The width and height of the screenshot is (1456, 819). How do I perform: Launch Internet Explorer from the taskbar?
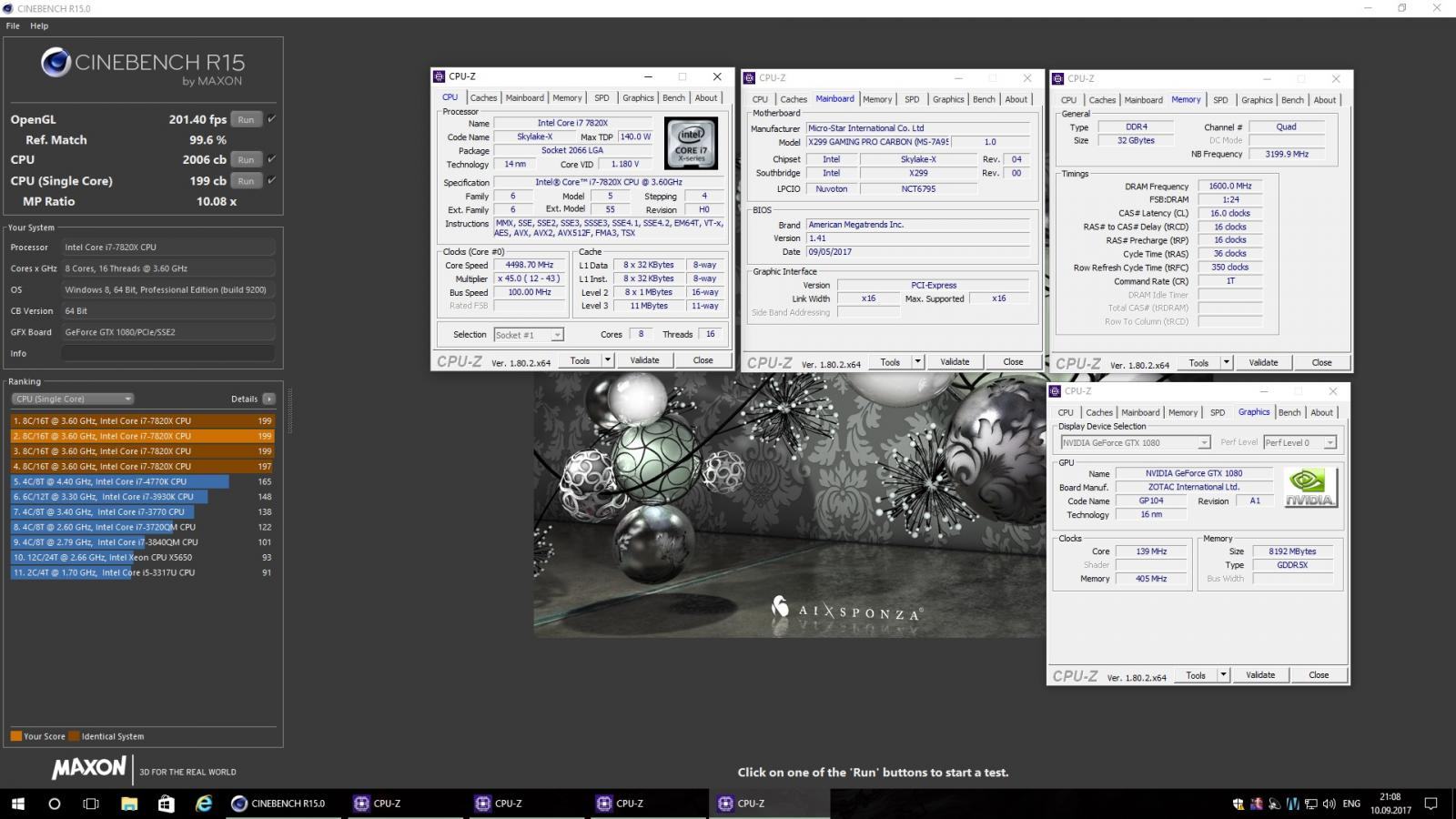tap(204, 804)
